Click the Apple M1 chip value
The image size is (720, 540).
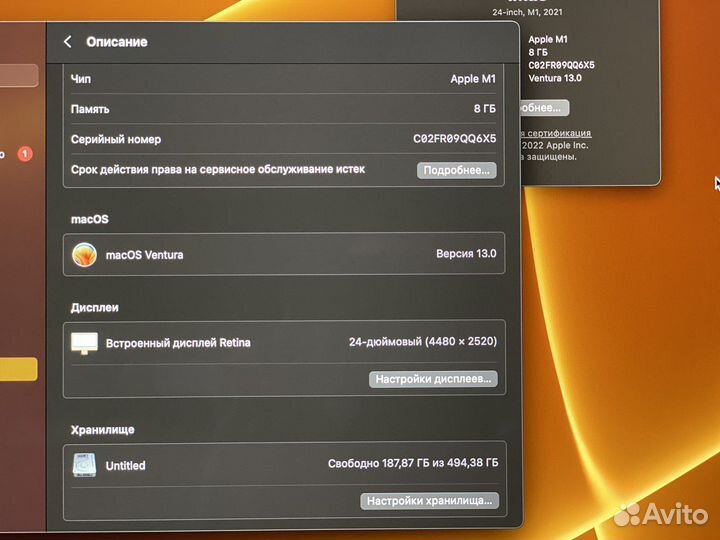tap(473, 79)
